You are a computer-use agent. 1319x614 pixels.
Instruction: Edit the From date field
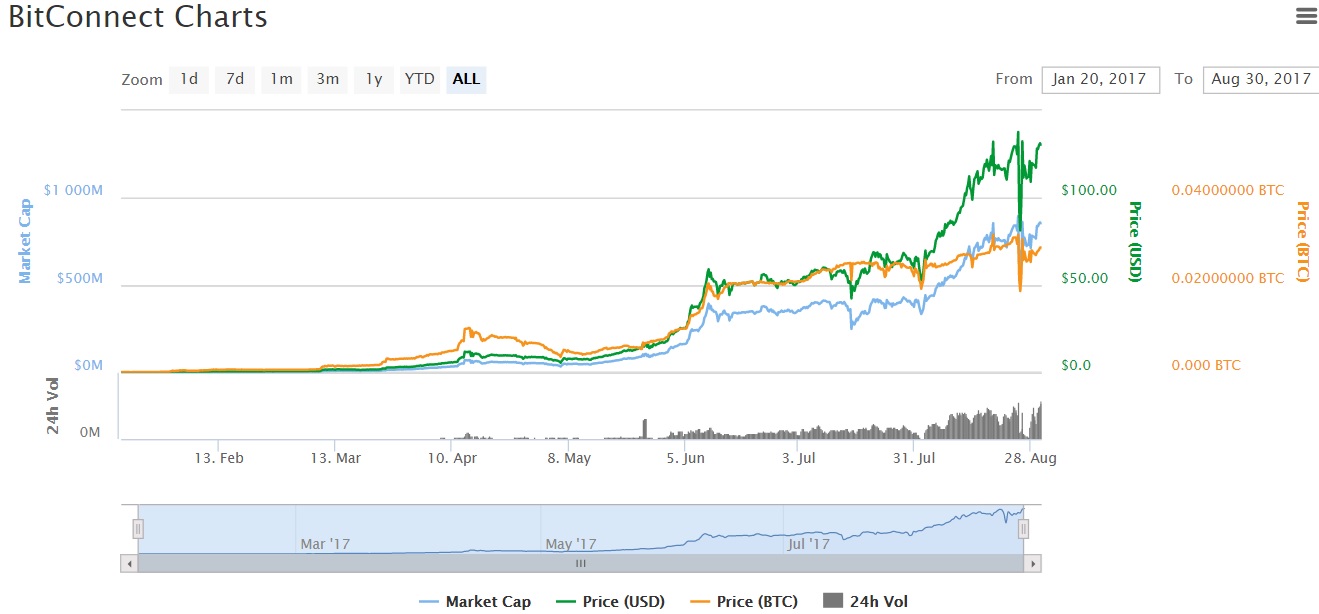pyautogui.click(x=1100, y=79)
